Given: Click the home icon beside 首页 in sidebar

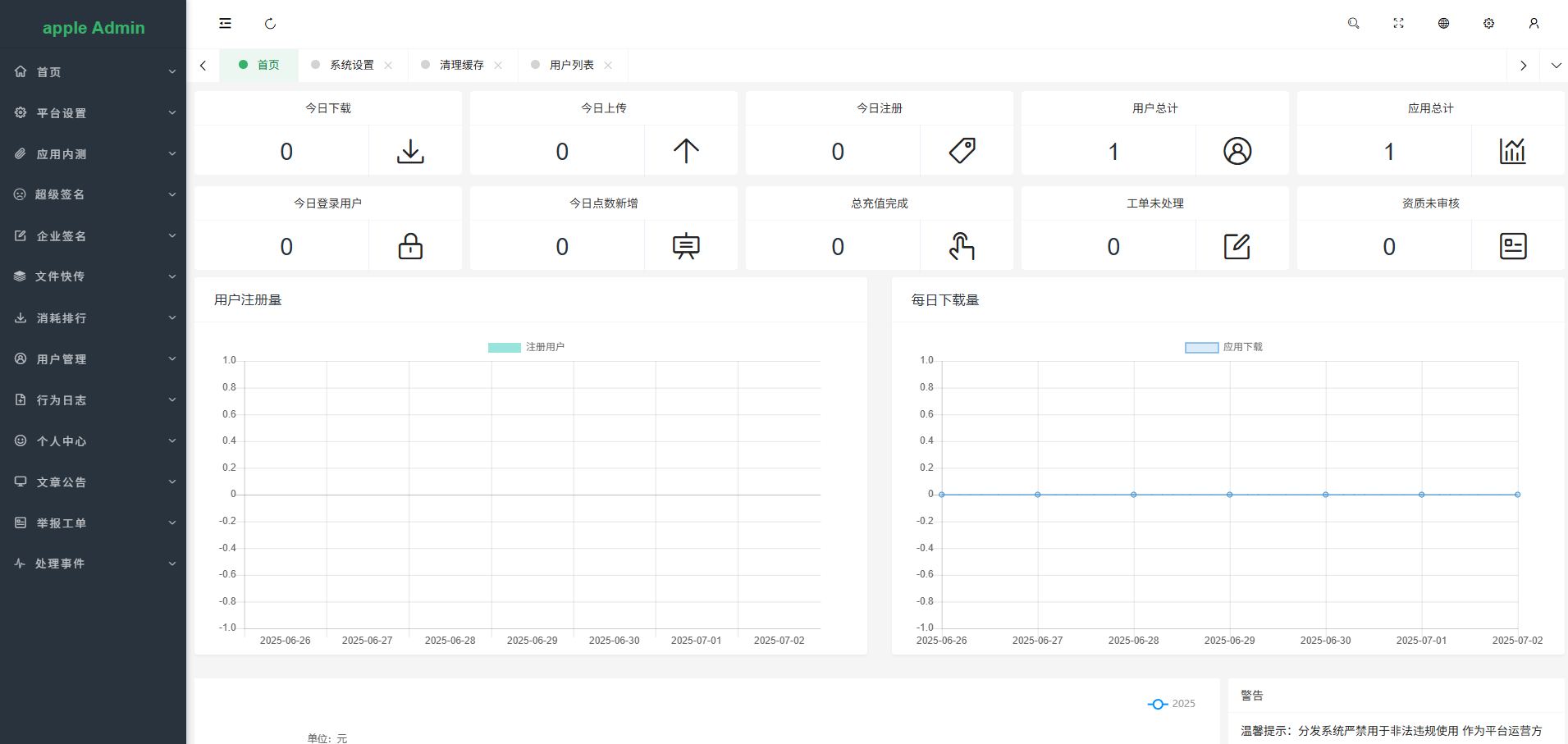Looking at the screenshot, I should pos(21,71).
